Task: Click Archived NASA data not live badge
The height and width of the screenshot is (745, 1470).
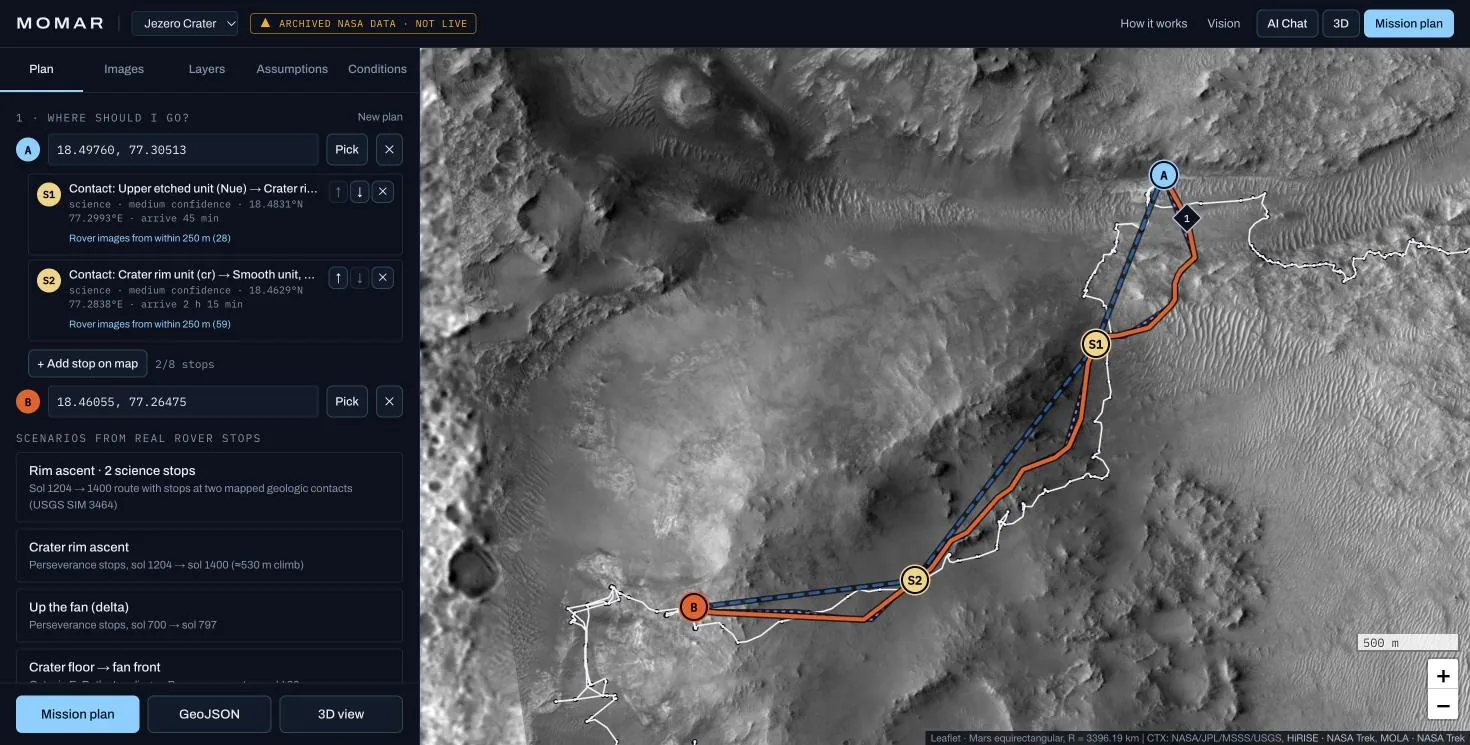Action: click(363, 23)
